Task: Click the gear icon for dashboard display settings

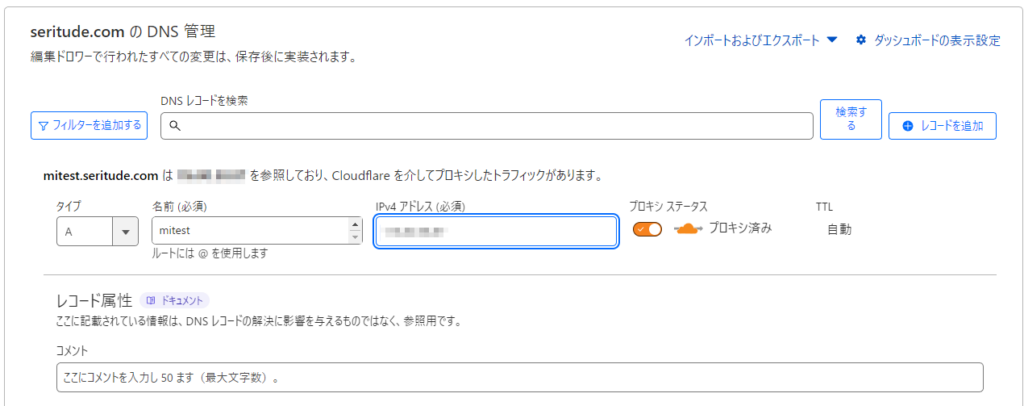Action: click(861, 40)
